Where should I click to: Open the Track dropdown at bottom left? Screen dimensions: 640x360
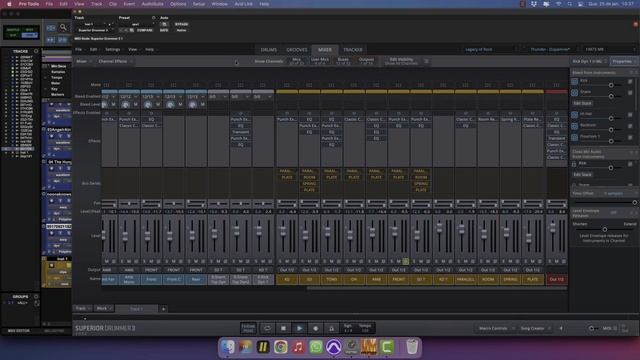coord(82,309)
